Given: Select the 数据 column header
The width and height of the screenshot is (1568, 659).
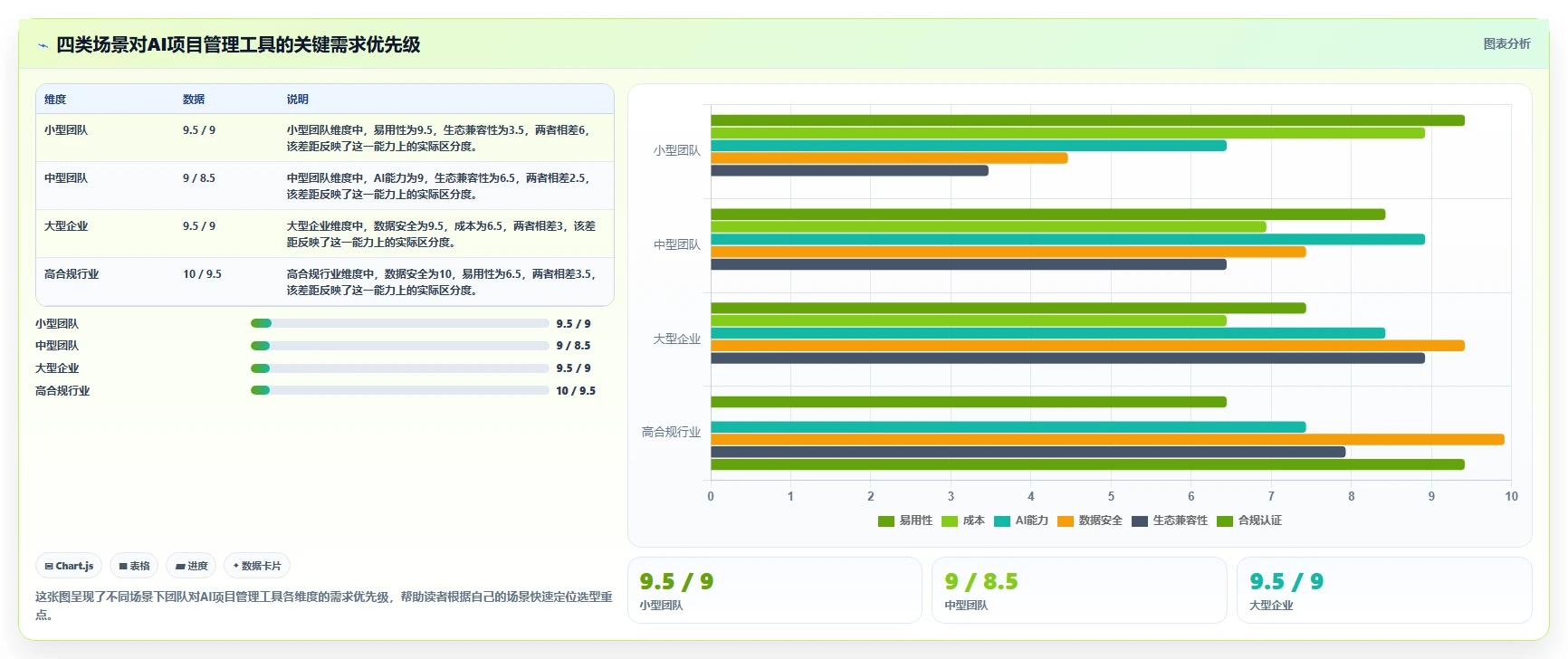Looking at the screenshot, I should pyautogui.click(x=194, y=100).
